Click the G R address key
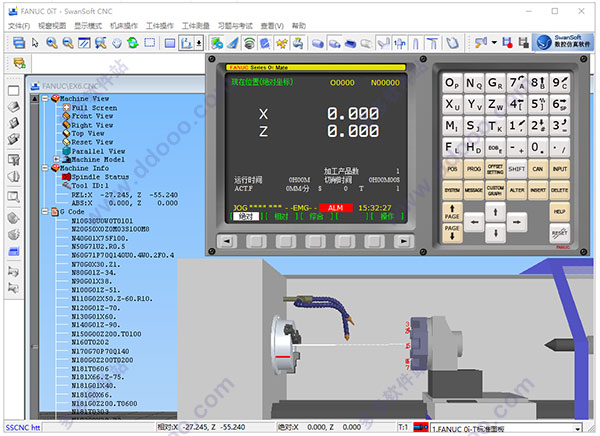This screenshot has height=436, width=600. point(495,83)
